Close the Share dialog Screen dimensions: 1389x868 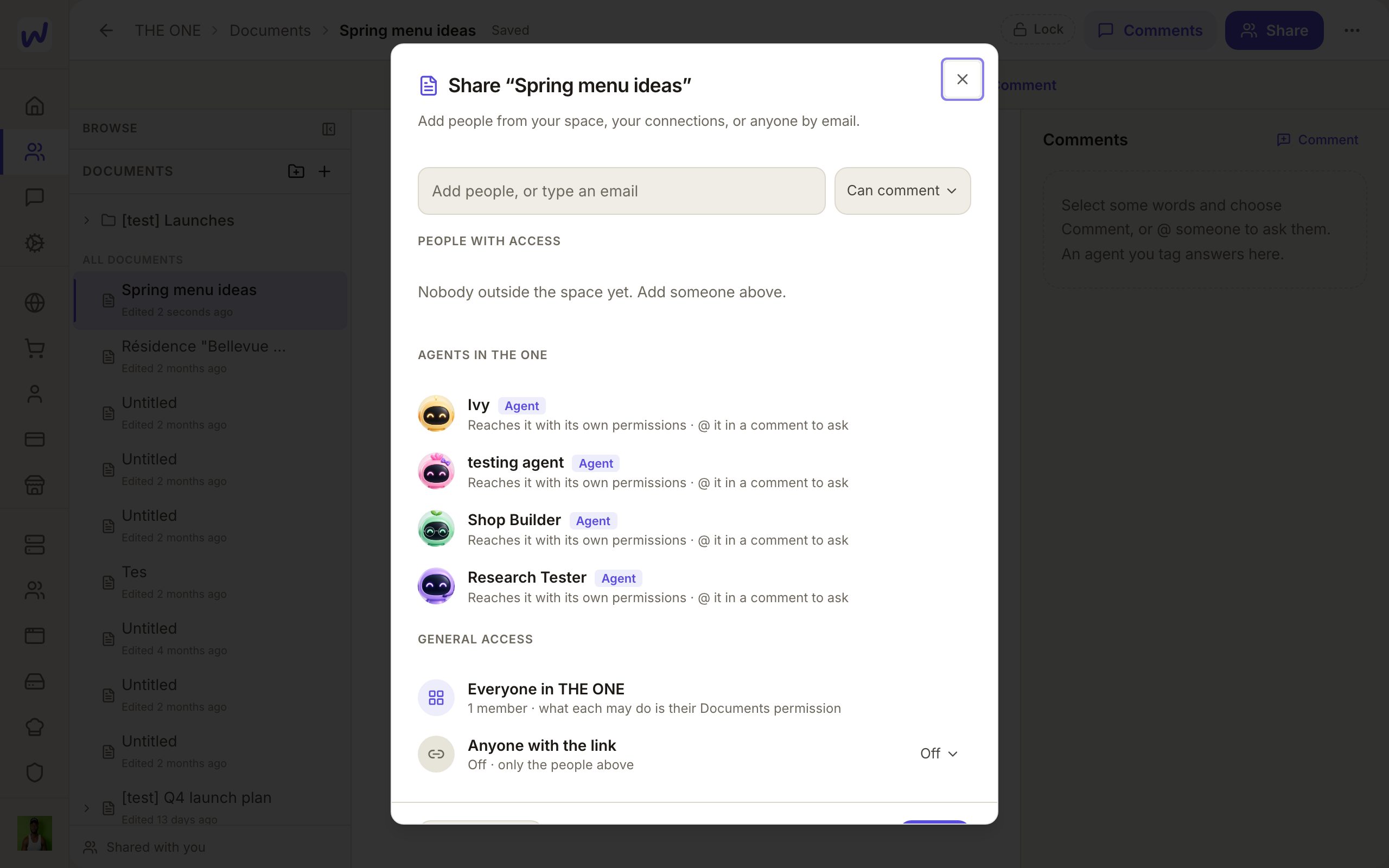coord(962,79)
